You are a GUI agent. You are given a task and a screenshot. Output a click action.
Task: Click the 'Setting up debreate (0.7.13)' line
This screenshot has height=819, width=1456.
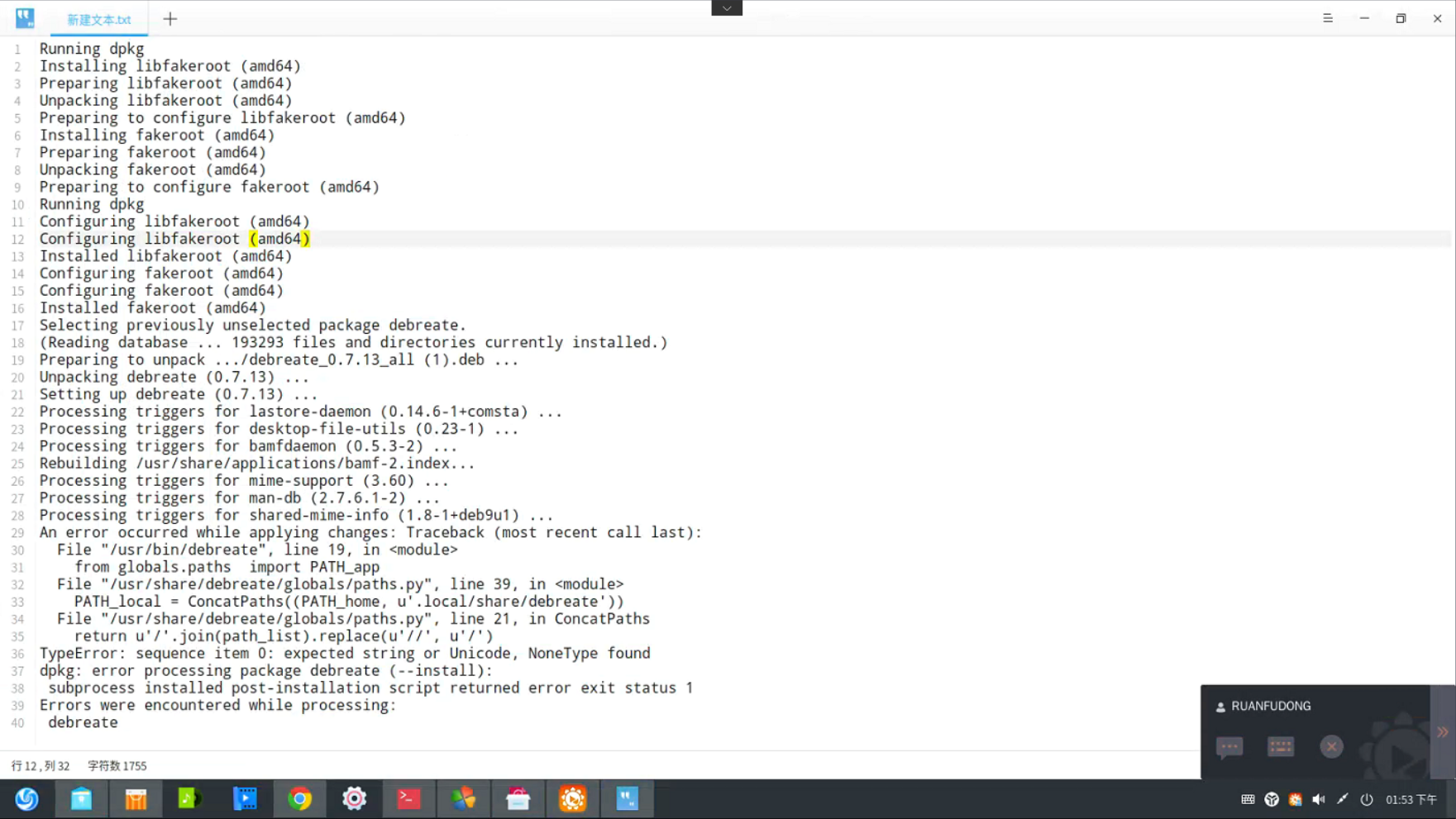click(x=179, y=395)
